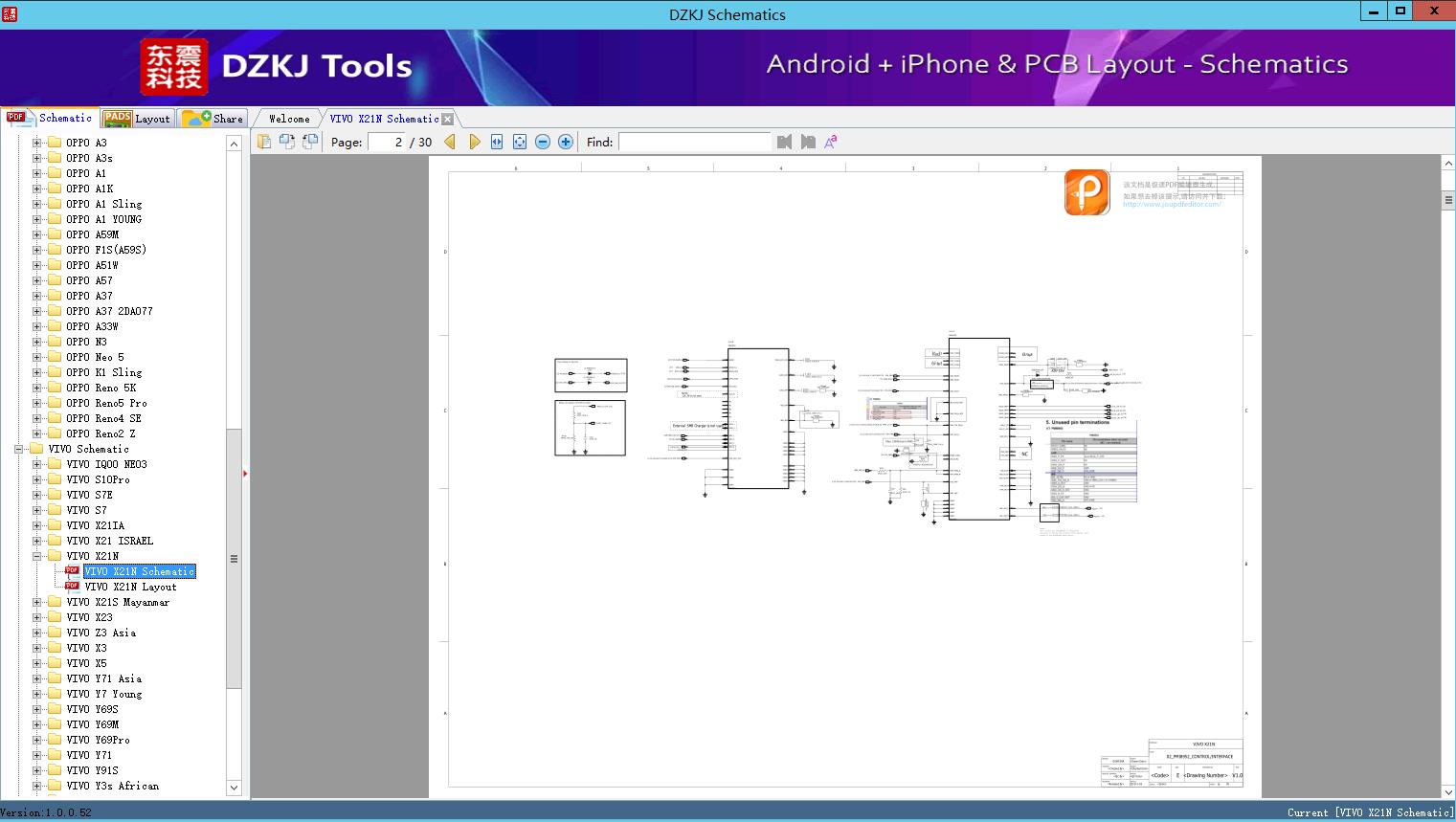Image resolution: width=1456 pixels, height=822 pixels.
Task: Select VIVO X21N Schematic in the tree
Action: click(x=140, y=571)
